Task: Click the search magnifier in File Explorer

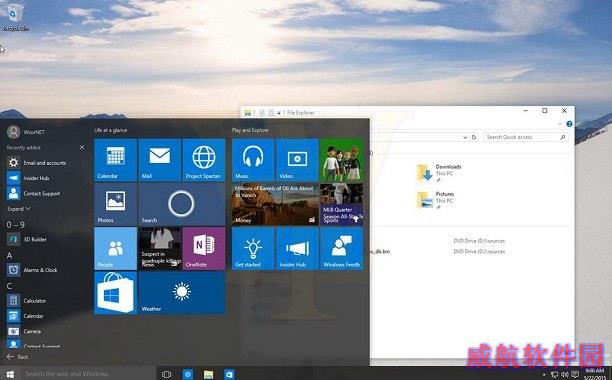Action: point(562,137)
